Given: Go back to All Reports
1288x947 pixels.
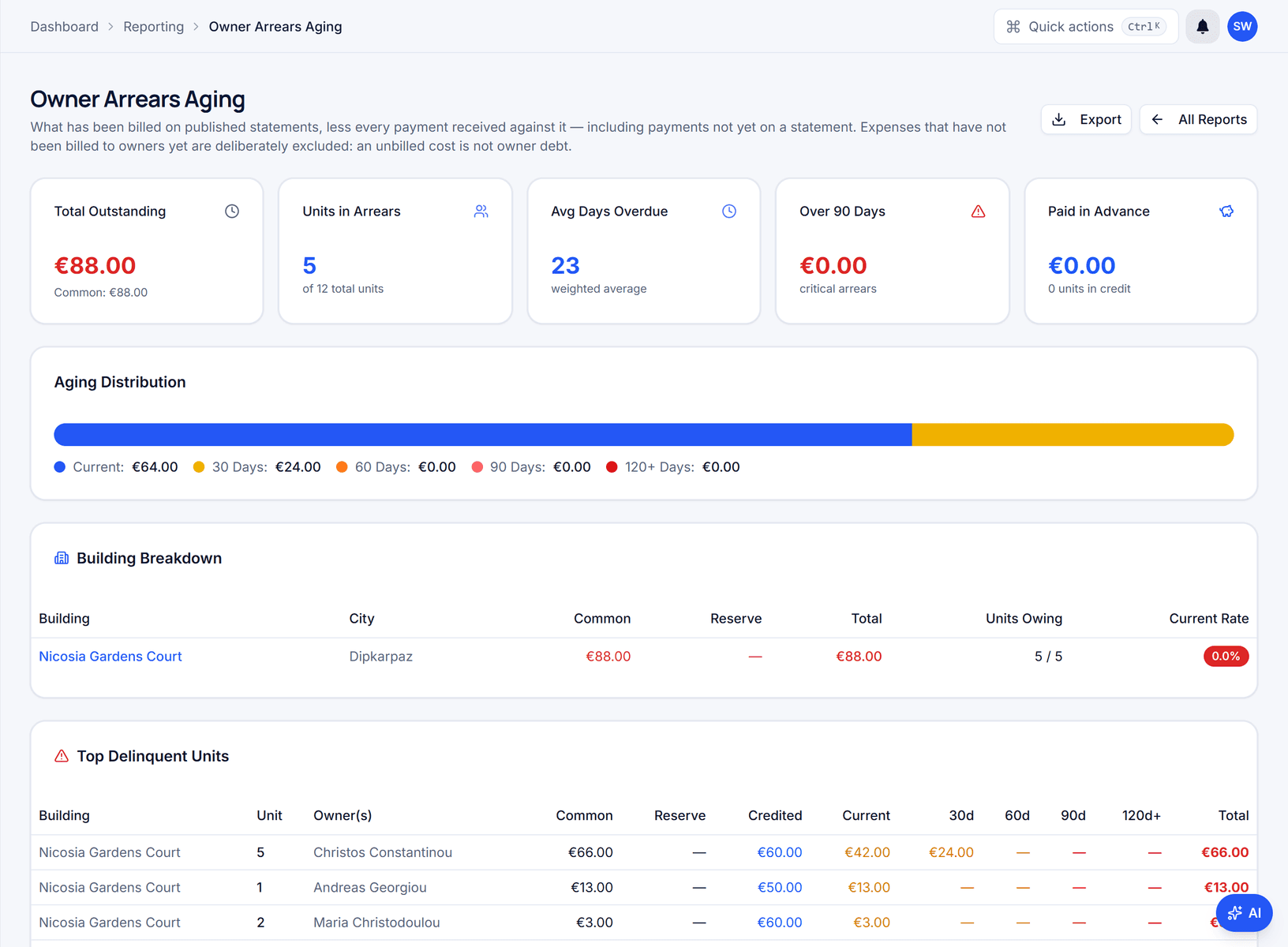Looking at the screenshot, I should coord(1198,120).
